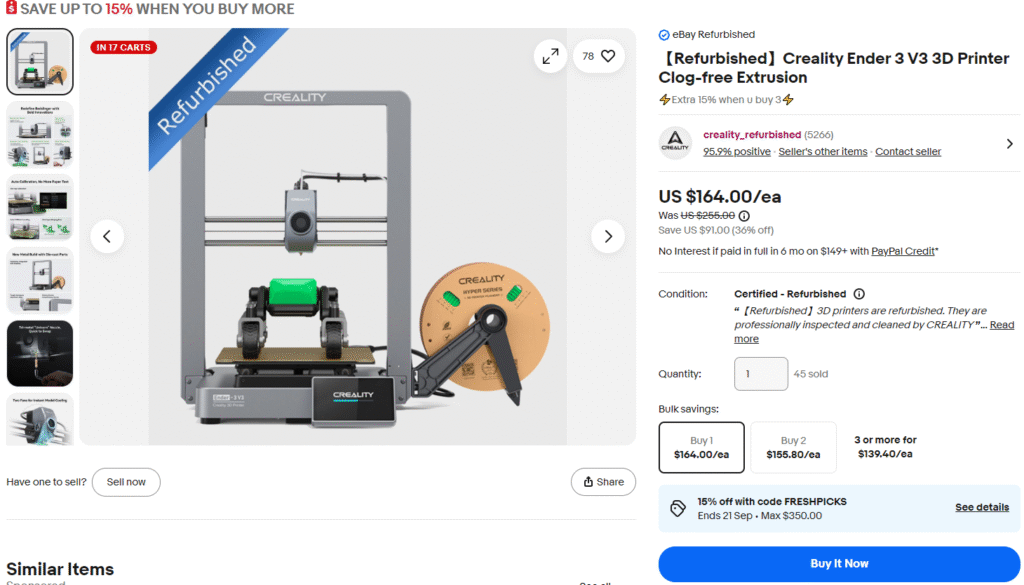The image size is (1024, 585).
Task: Click the main printer product image
Action: pos(357,236)
